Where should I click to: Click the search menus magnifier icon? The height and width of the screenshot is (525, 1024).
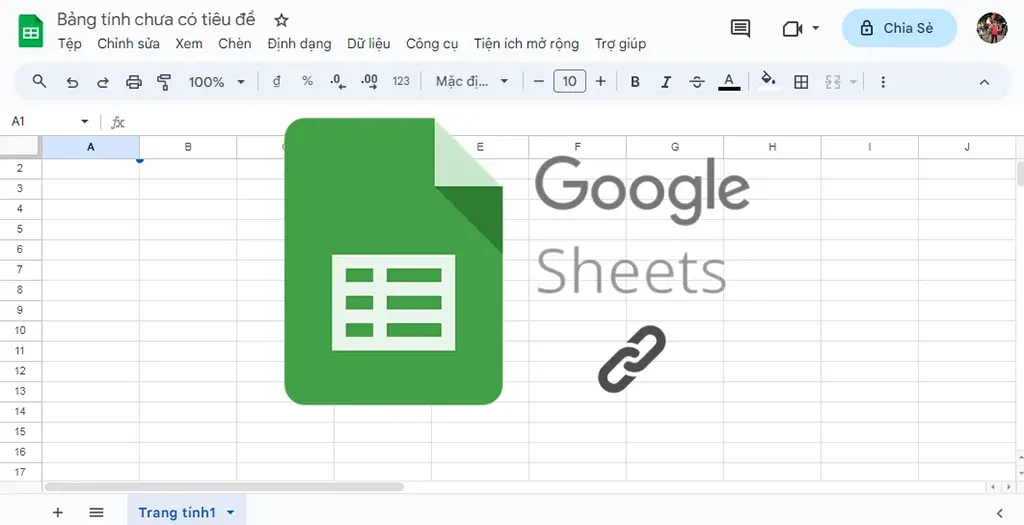[x=40, y=82]
